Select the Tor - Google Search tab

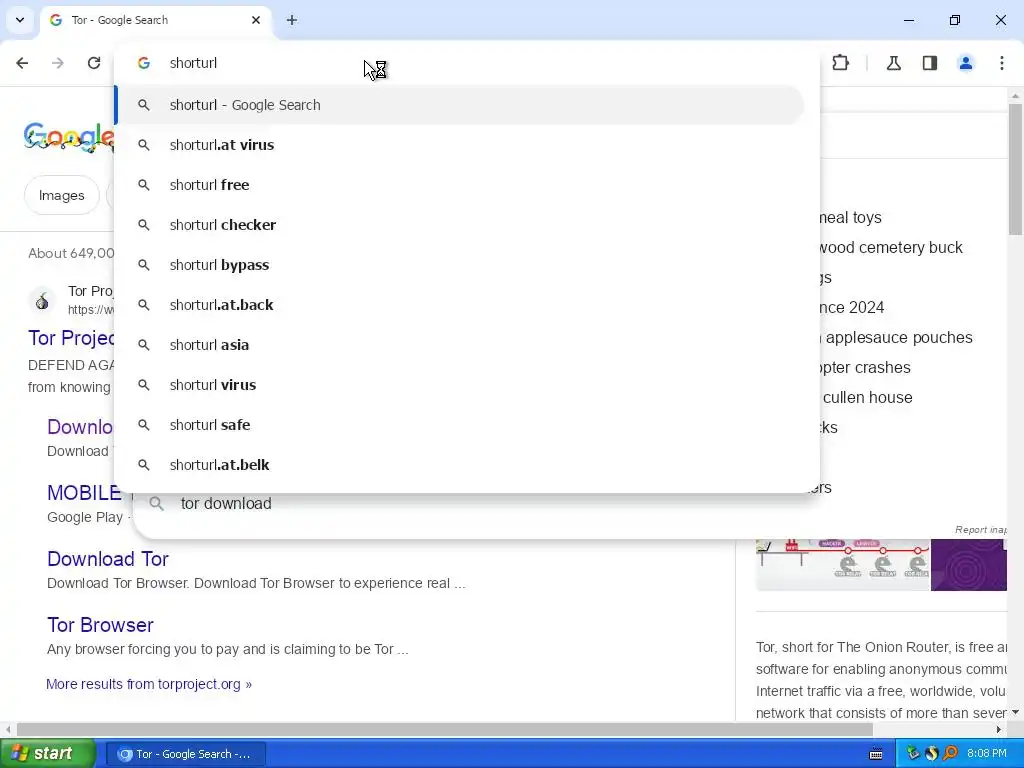pyautogui.click(x=155, y=20)
